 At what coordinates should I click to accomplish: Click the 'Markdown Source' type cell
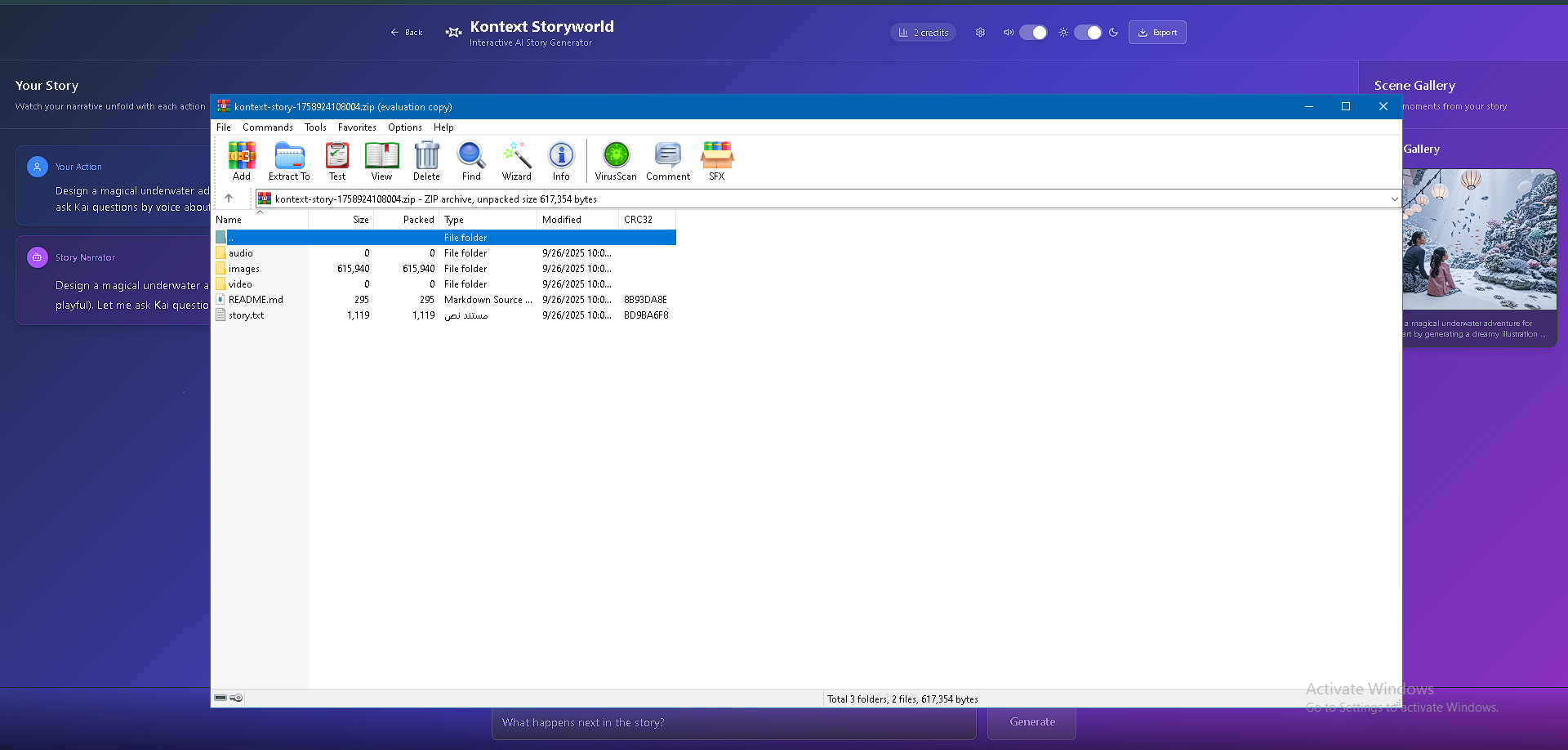(488, 300)
